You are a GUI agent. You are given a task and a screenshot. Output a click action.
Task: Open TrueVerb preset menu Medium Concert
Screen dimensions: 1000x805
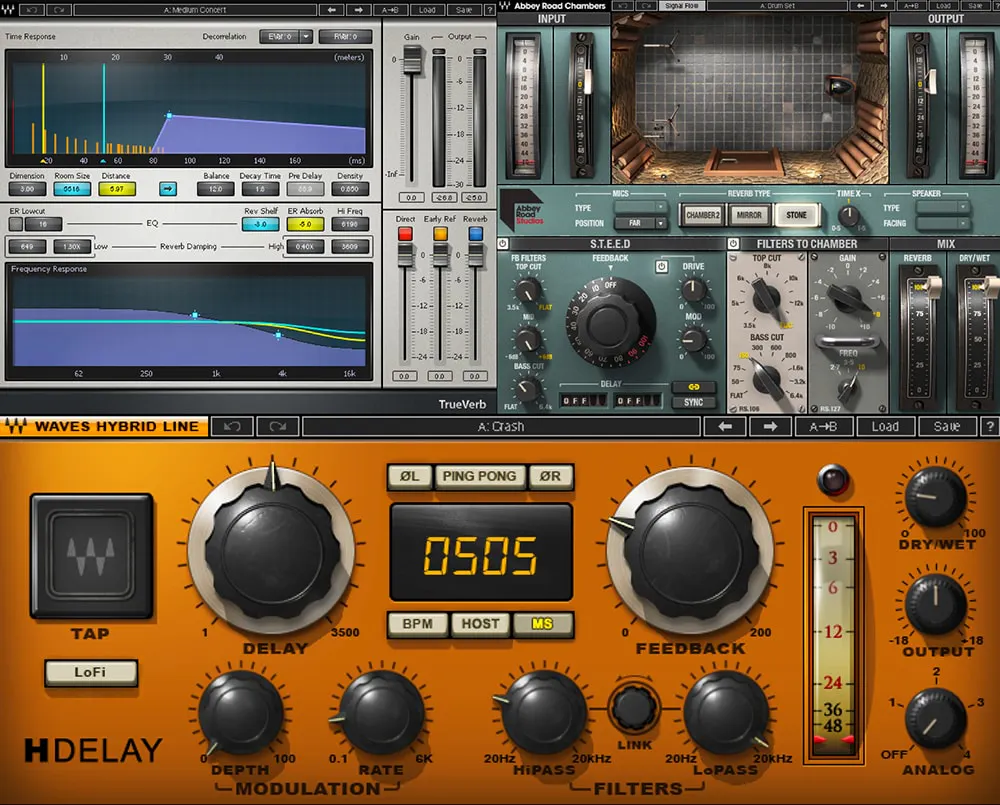pyautogui.click(x=195, y=10)
